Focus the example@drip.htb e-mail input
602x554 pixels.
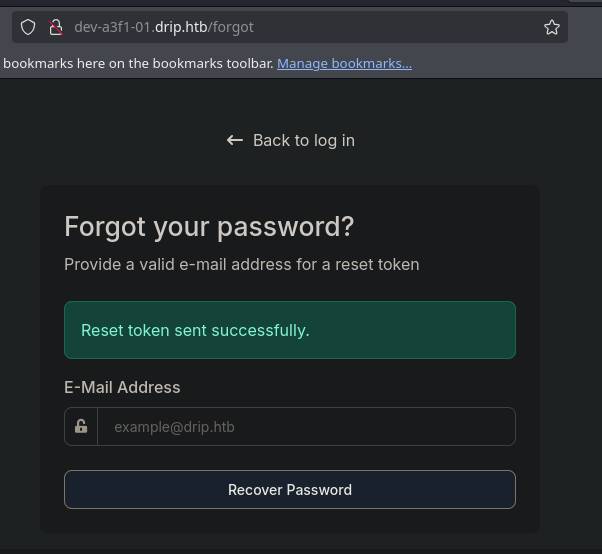coord(305,427)
